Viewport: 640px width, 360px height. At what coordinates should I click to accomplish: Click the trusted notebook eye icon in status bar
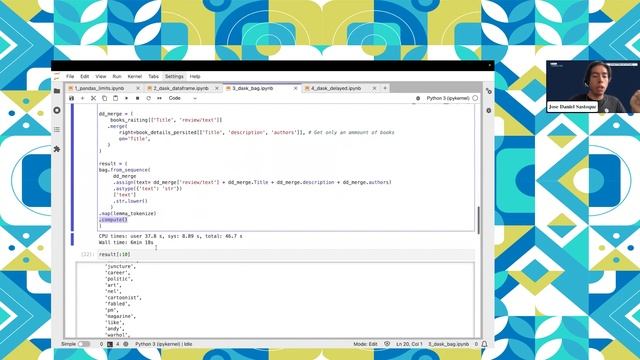click(x=387, y=344)
